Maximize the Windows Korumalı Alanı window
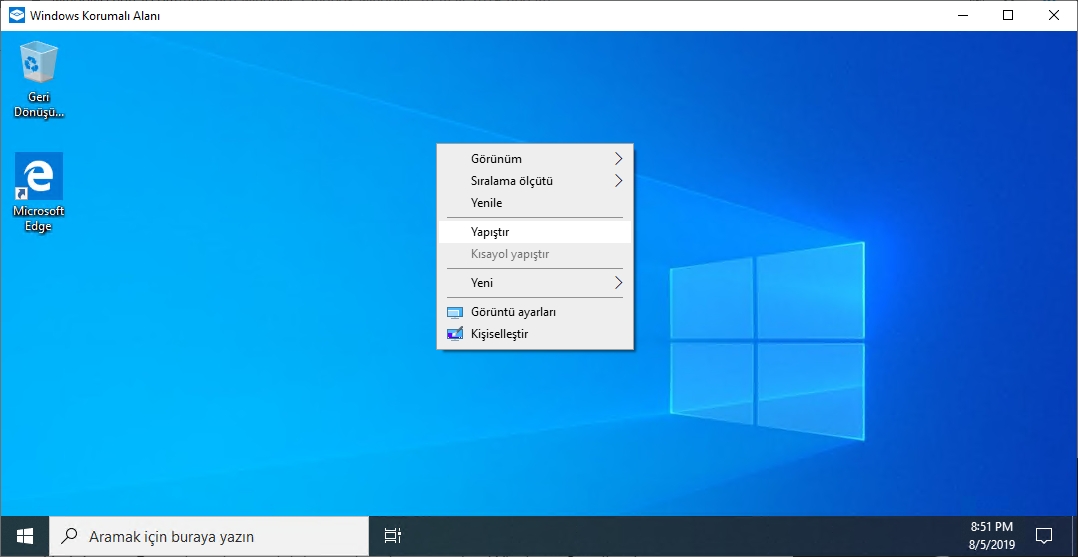The image size is (1078, 557). 1008,15
